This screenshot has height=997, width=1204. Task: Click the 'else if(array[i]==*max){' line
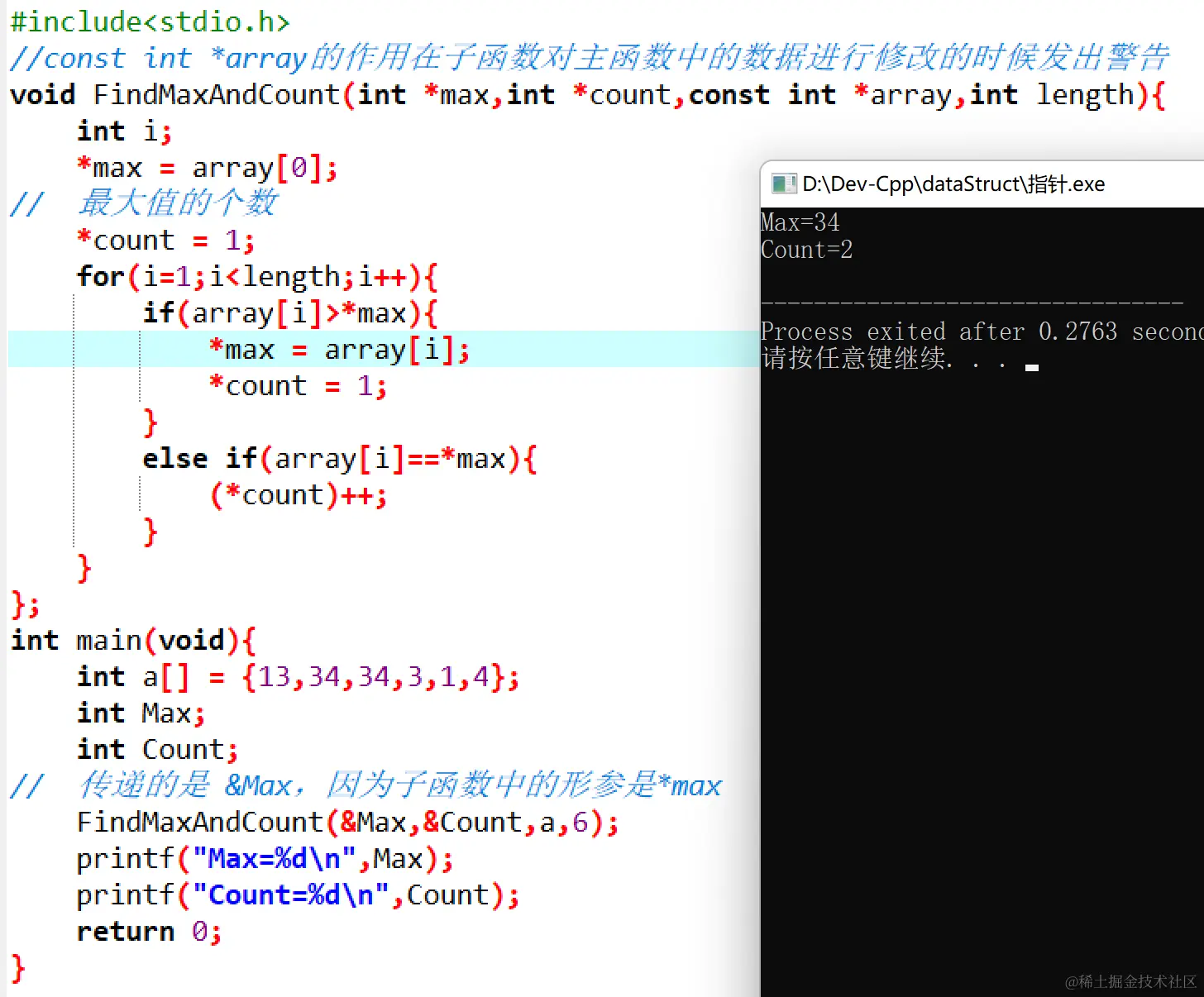340,459
